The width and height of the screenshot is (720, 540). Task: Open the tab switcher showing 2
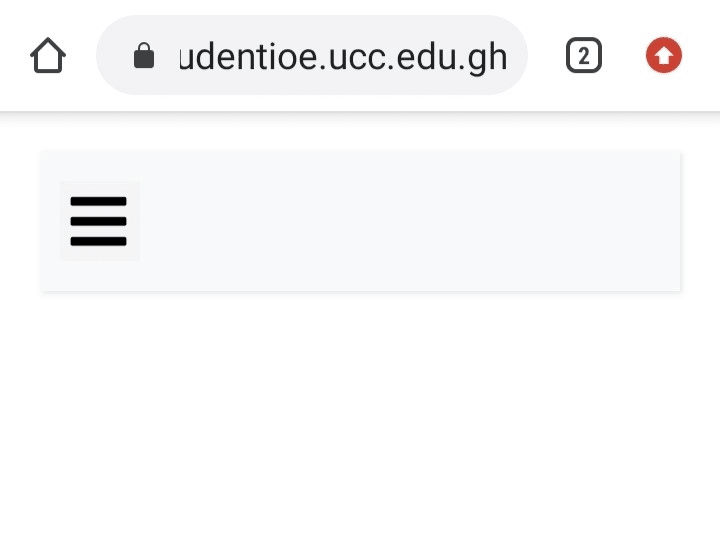click(x=584, y=55)
